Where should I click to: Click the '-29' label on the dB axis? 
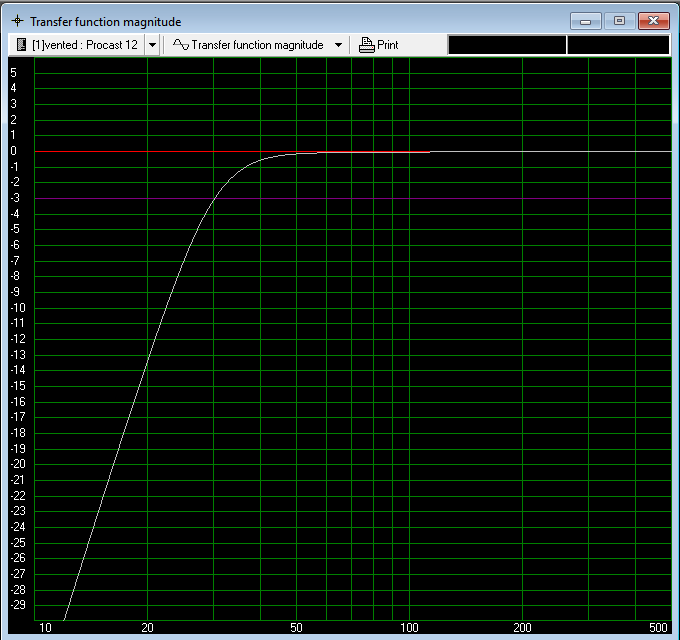point(18,605)
